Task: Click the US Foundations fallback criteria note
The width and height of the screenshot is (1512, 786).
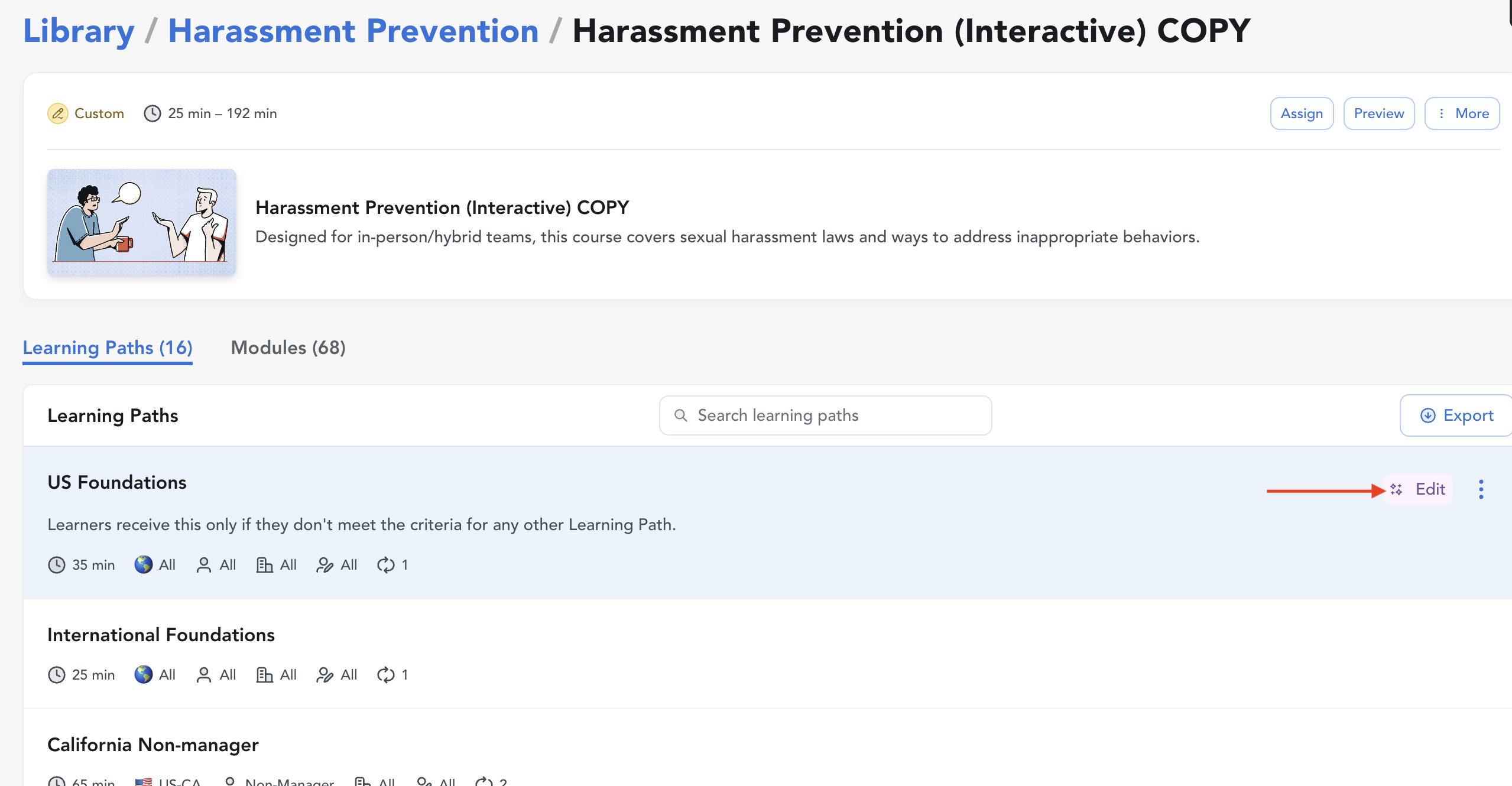Action: point(362,525)
